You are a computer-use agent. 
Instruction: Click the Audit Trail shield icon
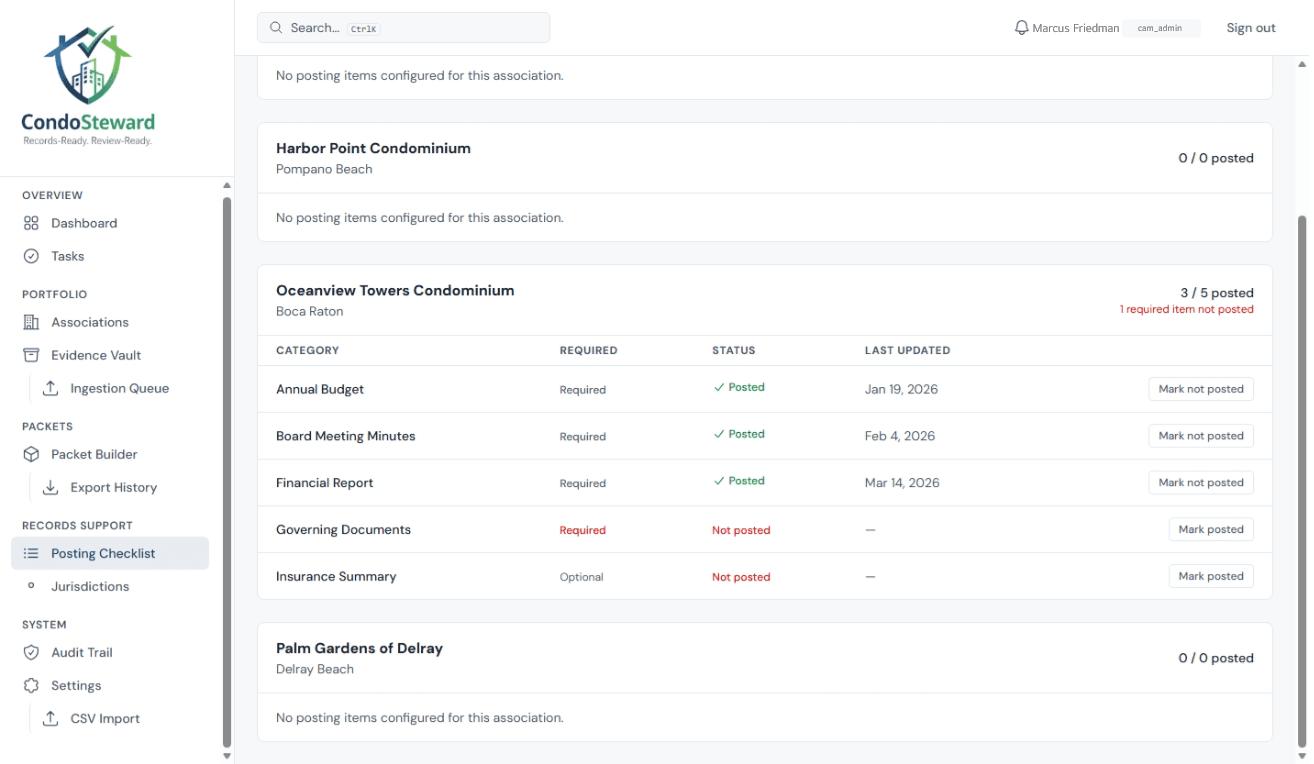(x=31, y=652)
